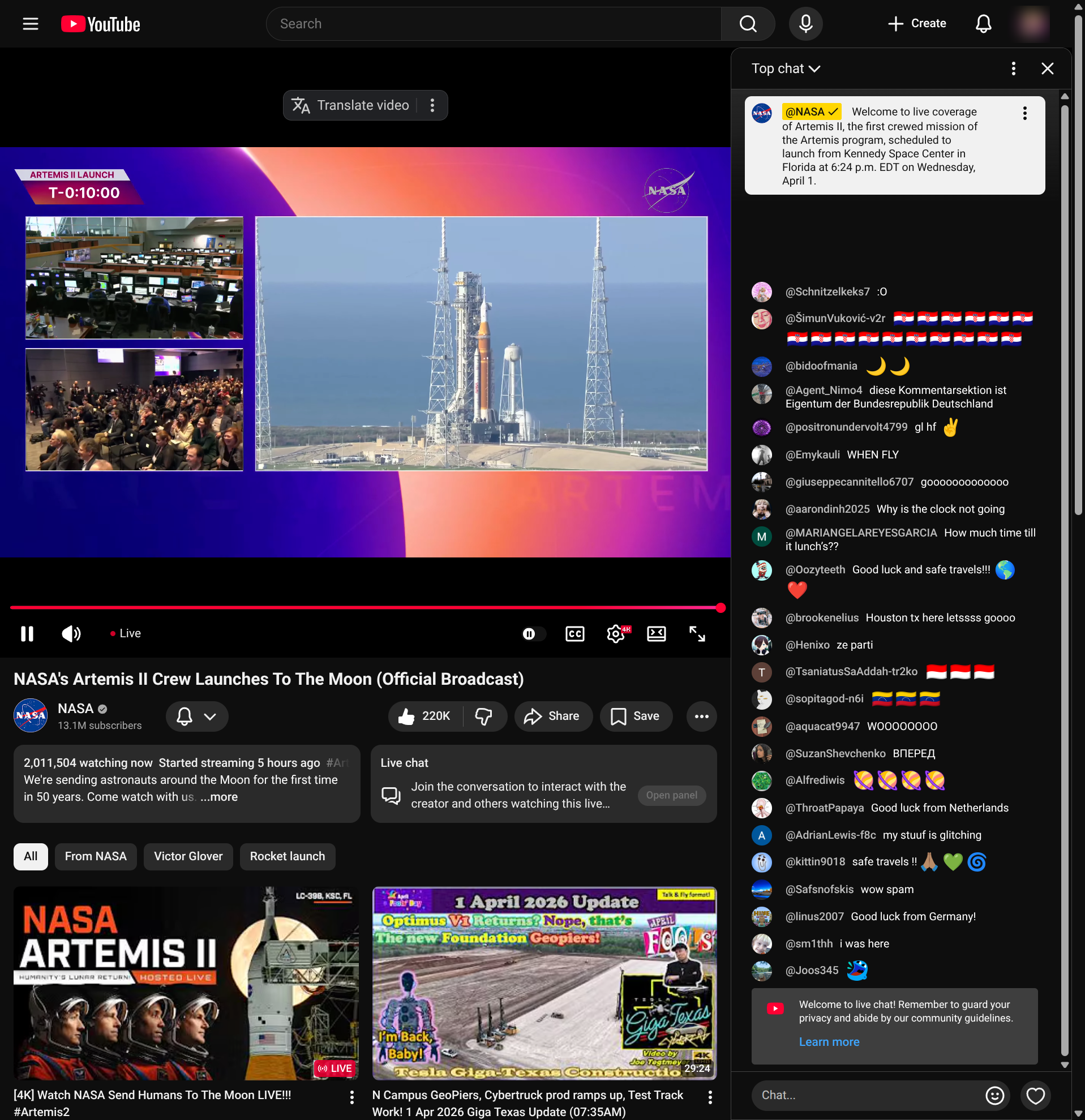Click @MARIANGELAREYESGARCIA avatar in chat

point(761,537)
